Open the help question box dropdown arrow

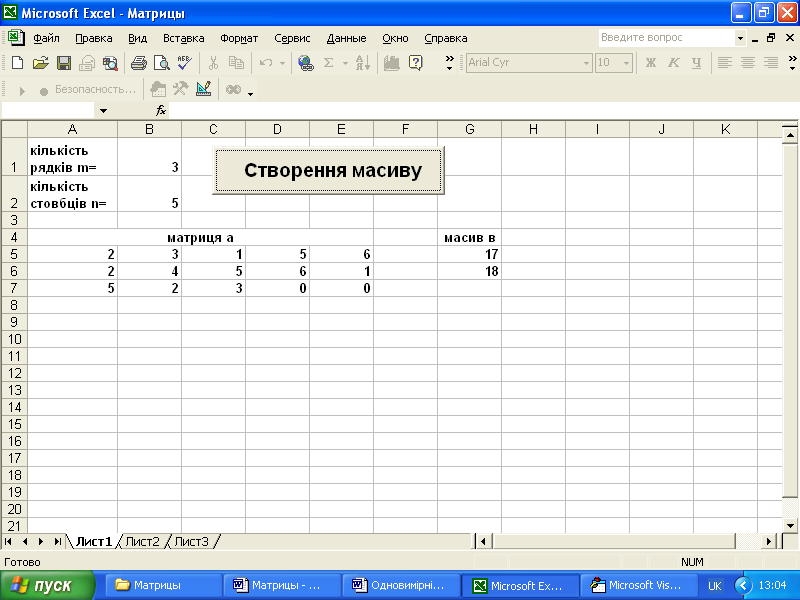pyautogui.click(x=740, y=38)
